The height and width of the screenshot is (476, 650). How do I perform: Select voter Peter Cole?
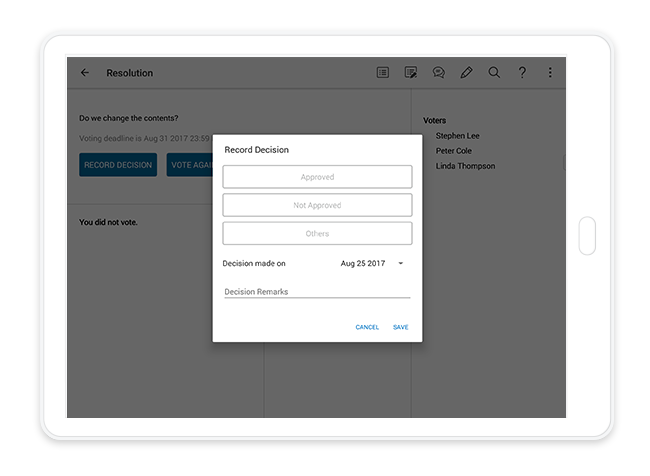(454, 151)
